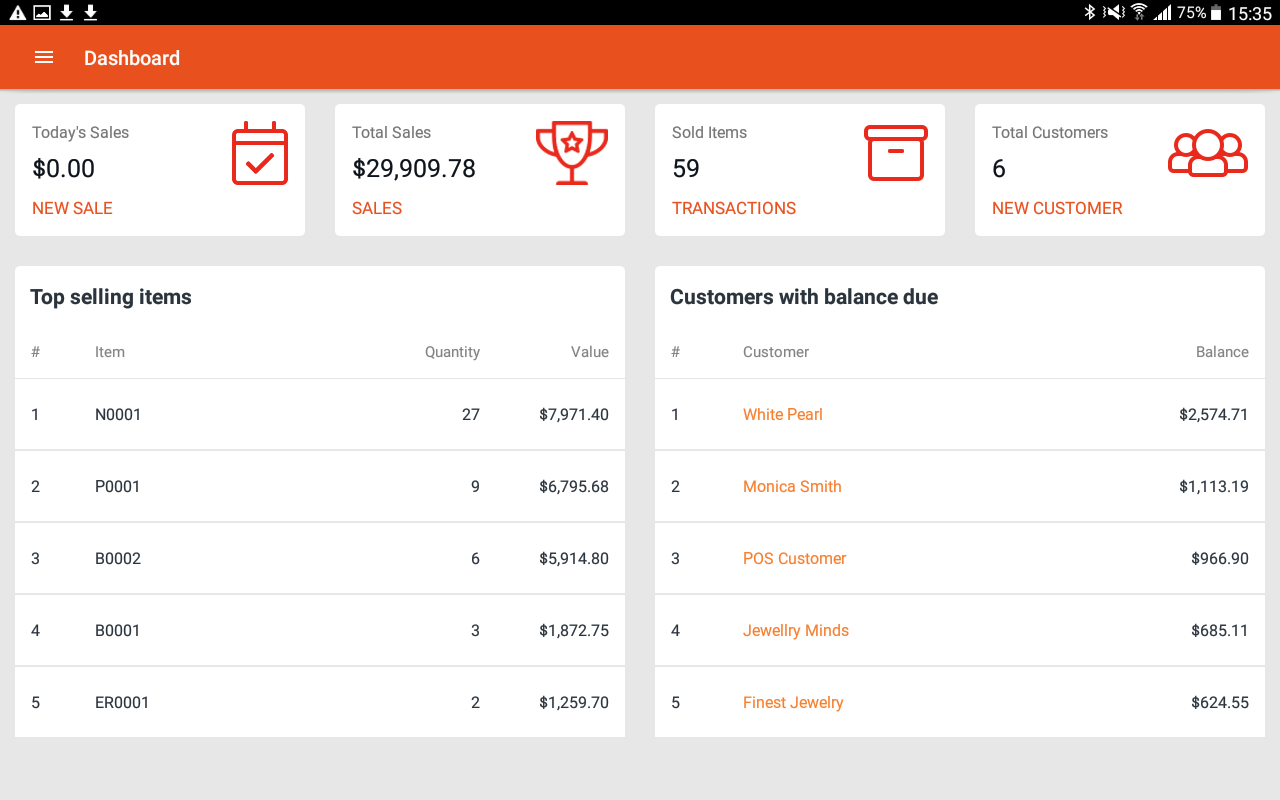Tap the Bluetooth icon in status bar
Screen dimensions: 1280x800
[x=1090, y=12]
